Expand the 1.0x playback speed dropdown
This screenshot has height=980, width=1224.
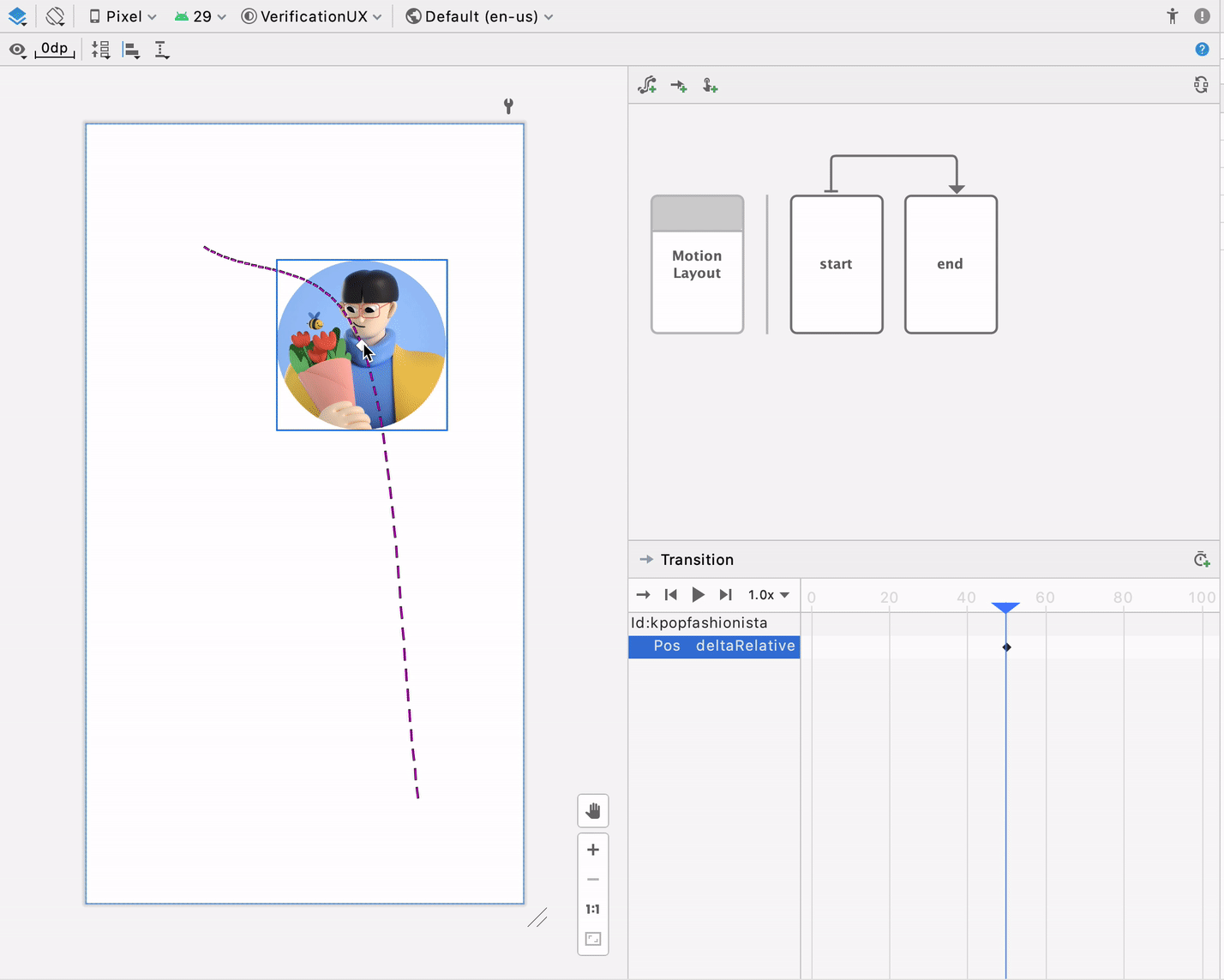point(768,595)
